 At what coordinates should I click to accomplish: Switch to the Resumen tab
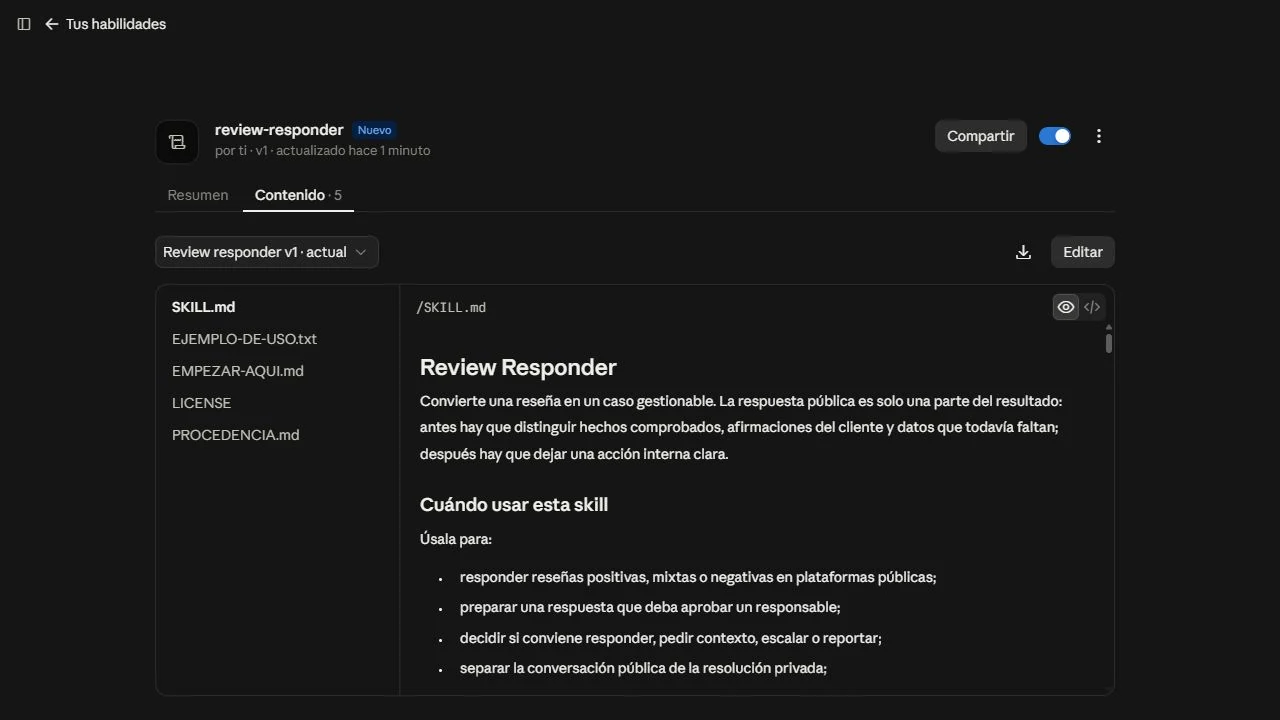coord(198,195)
